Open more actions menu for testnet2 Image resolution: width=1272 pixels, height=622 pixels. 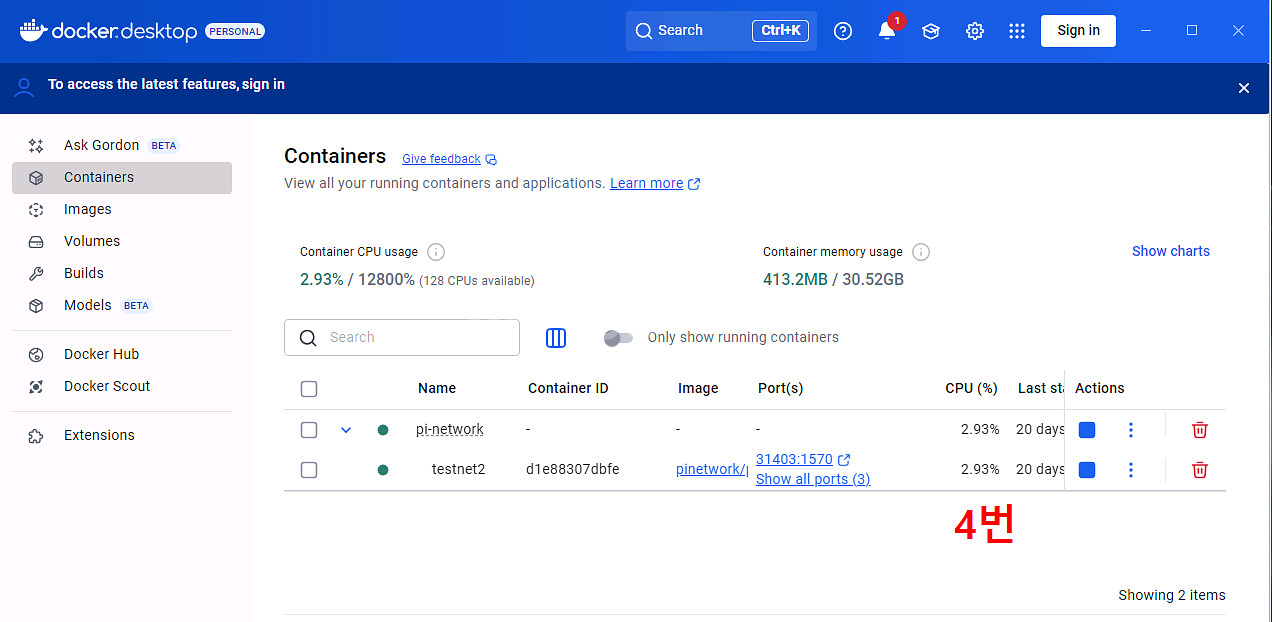coord(1131,470)
